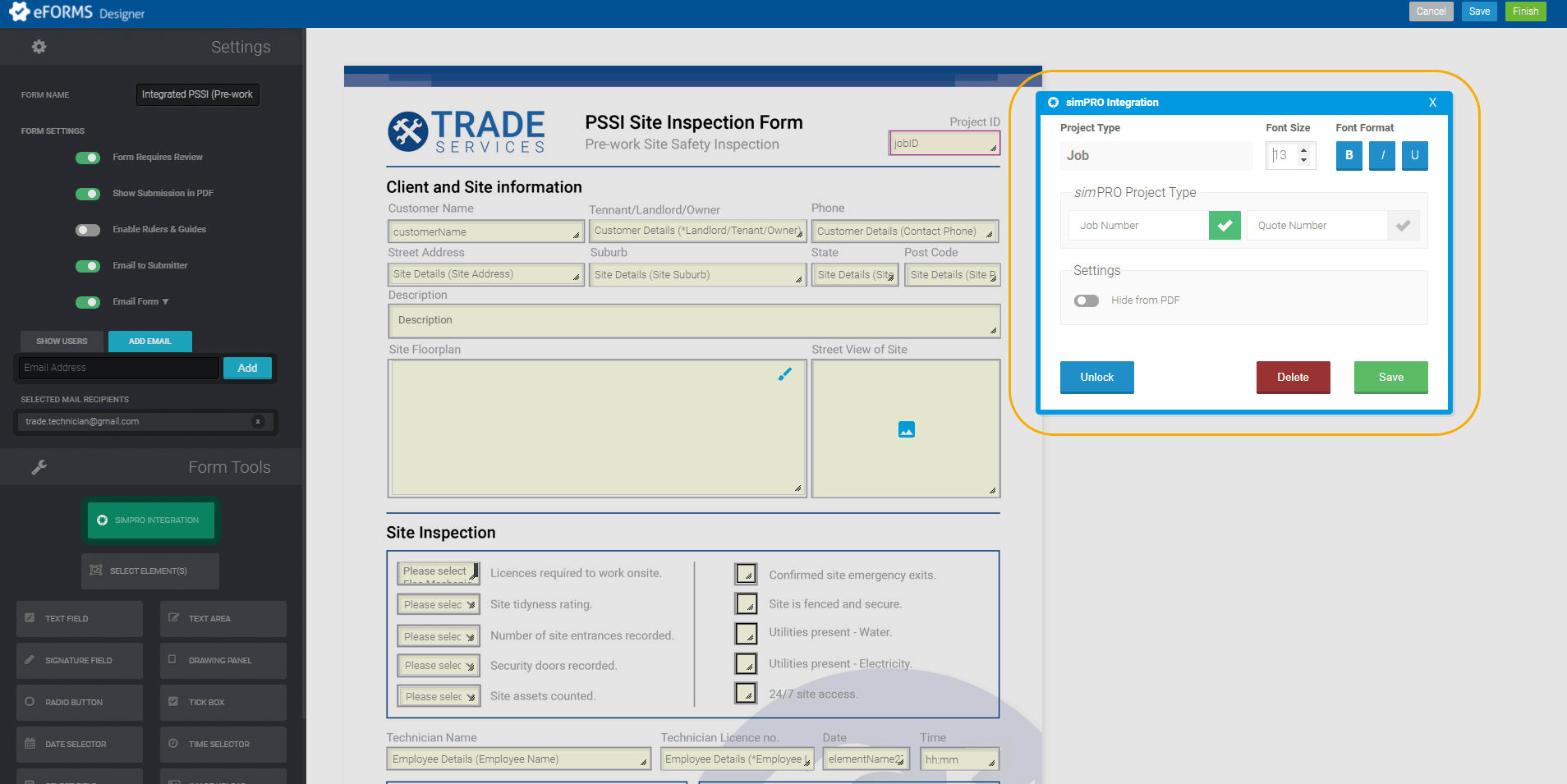Viewport: 1567px width, 784px height.
Task: Select the Date Selector tool
Action: [x=79, y=744]
